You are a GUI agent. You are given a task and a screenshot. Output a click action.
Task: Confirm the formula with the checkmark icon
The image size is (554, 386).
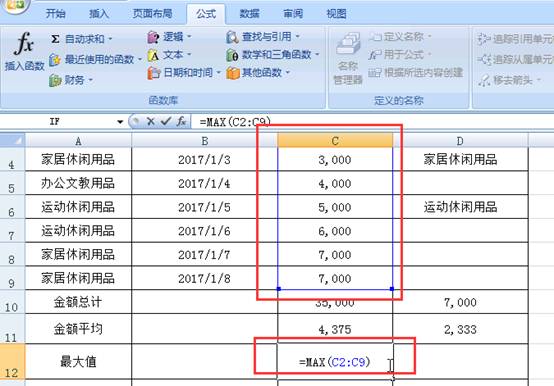click(x=166, y=121)
